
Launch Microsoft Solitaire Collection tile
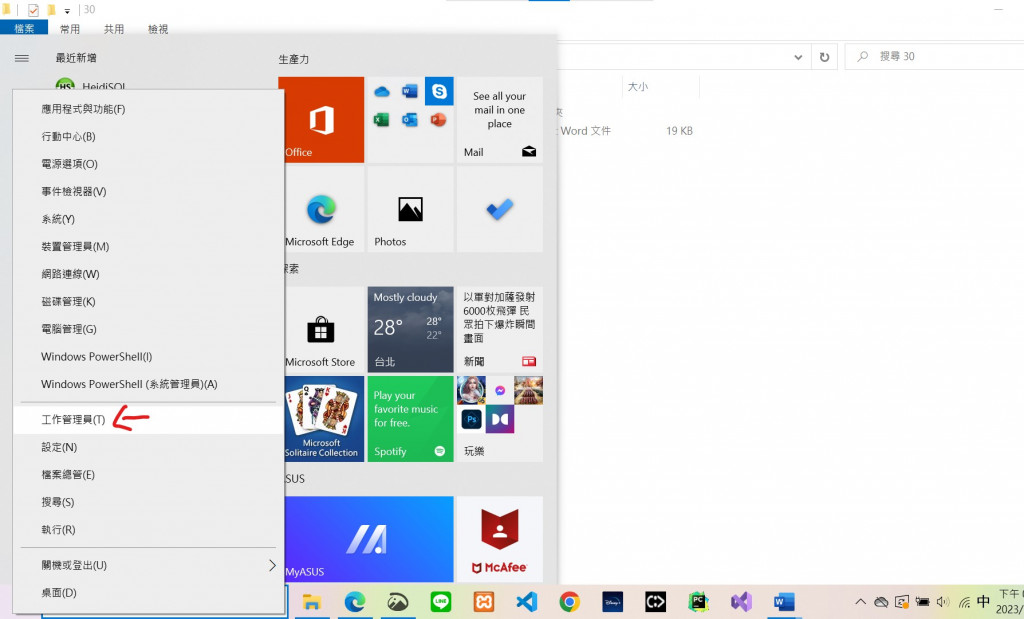point(324,419)
